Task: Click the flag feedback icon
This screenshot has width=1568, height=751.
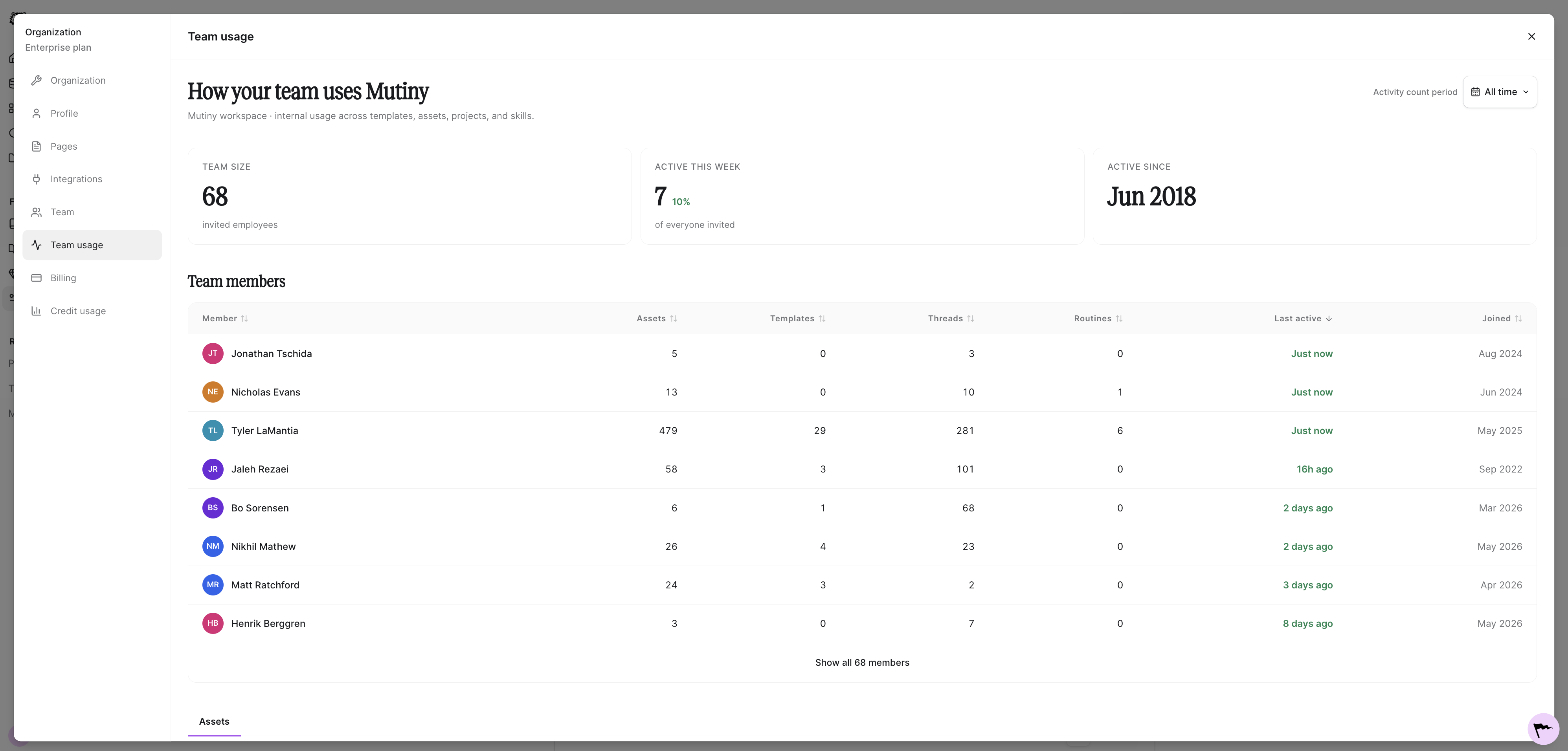Action: tap(1543, 729)
